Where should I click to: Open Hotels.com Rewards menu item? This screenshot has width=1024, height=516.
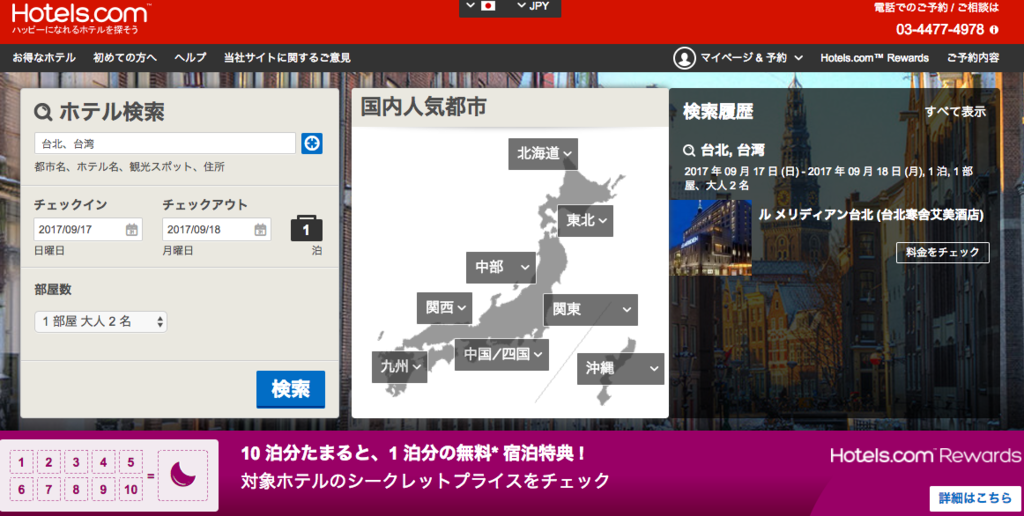coord(874,58)
